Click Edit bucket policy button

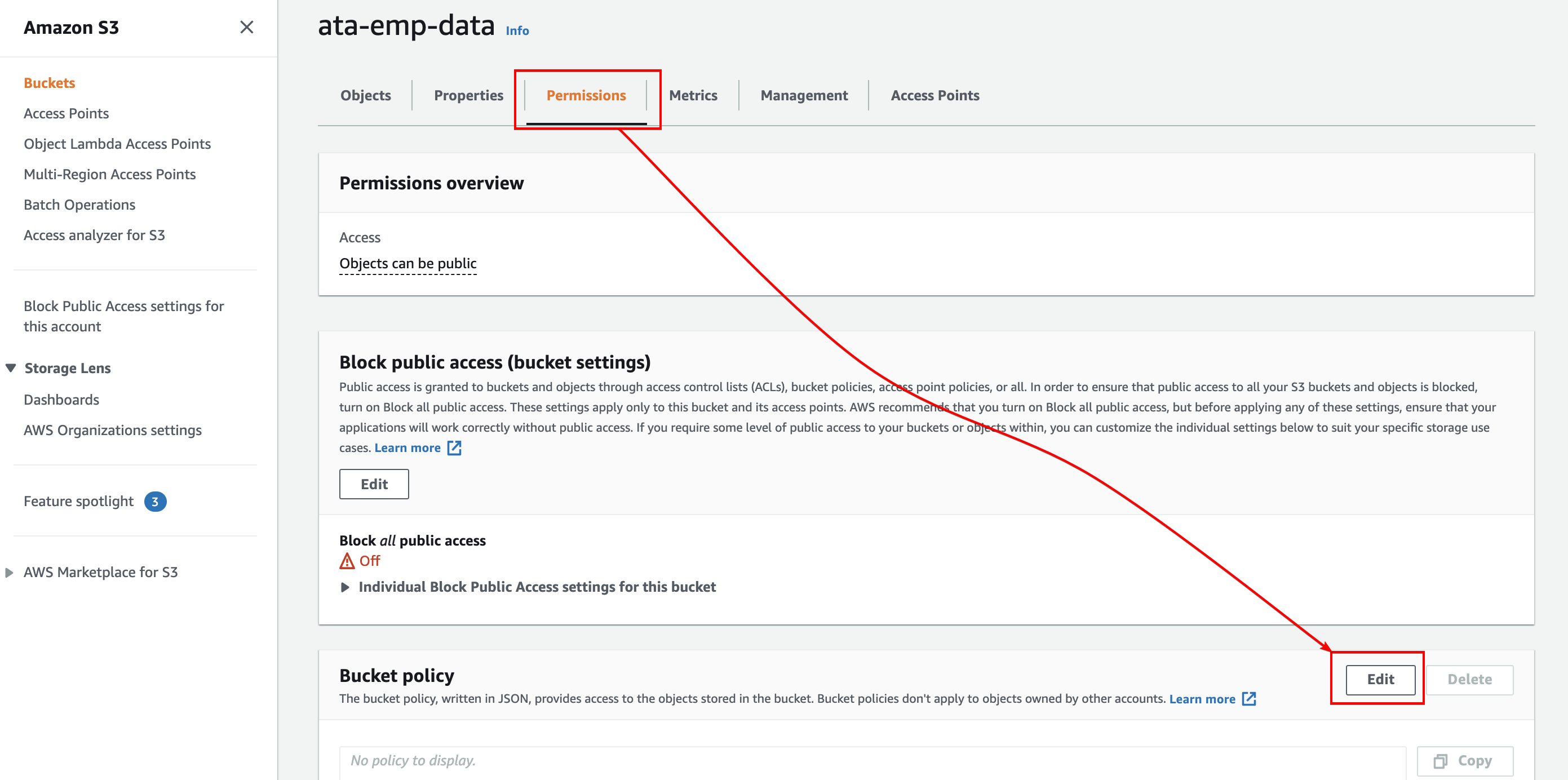pyautogui.click(x=1381, y=679)
